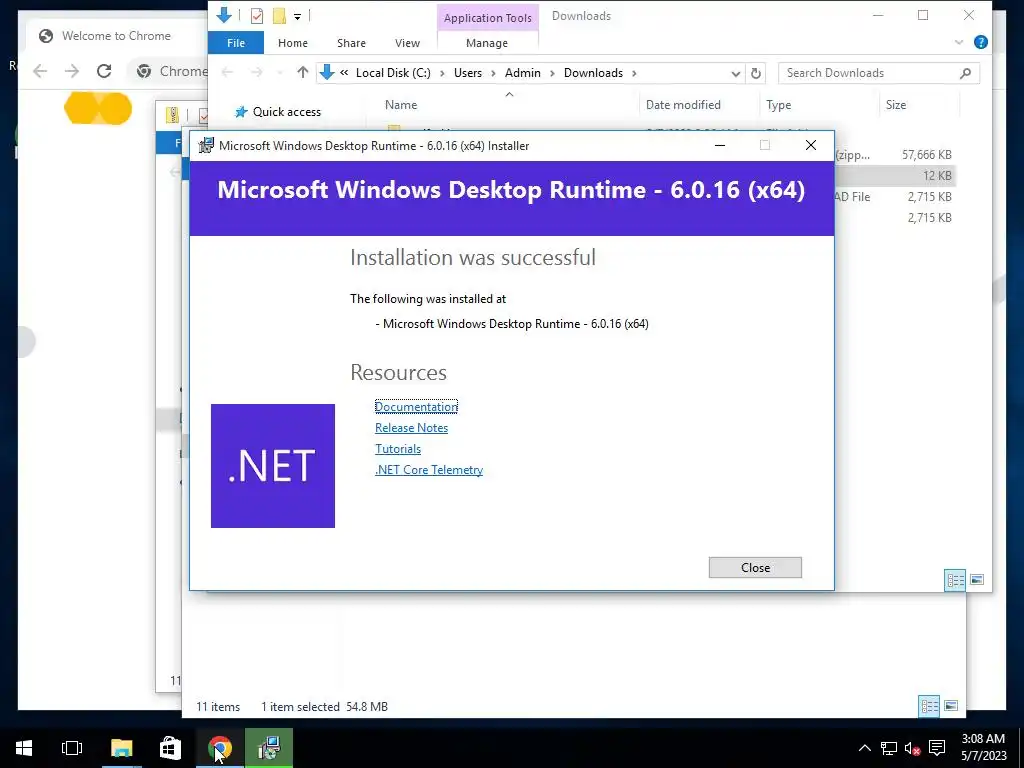
Task: Click the Welcome to Chrome browser tab
Action: click(x=116, y=36)
